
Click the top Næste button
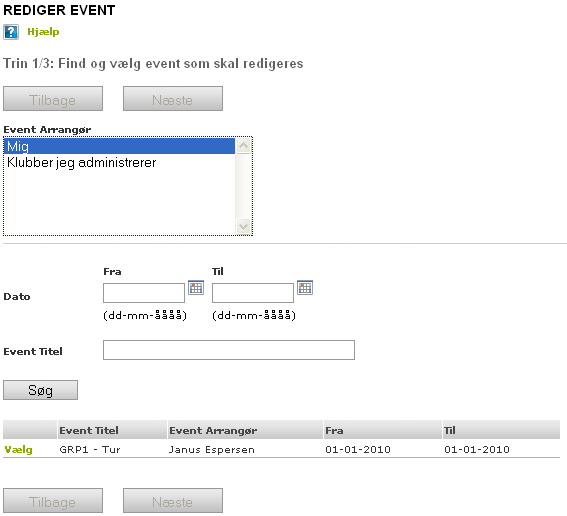(x=173, y=99)
